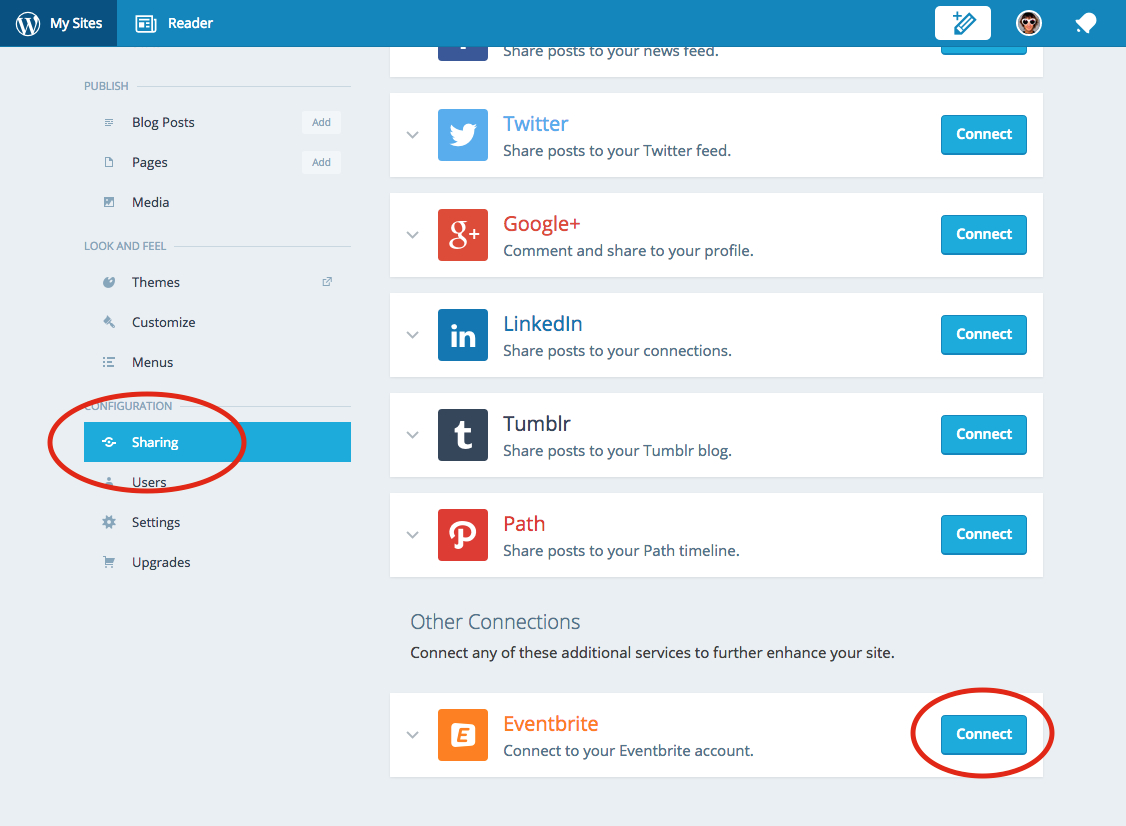The image size is (1126, 826).
Task: Click the Sharing icon in sidebar
Action: [x=109, y=442]
